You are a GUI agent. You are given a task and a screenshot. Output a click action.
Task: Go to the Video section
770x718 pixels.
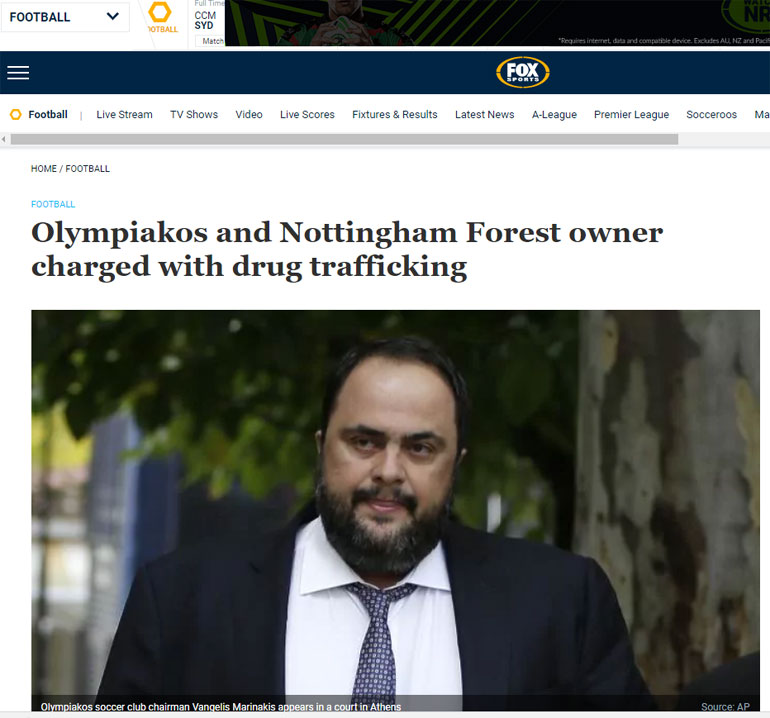249,114
